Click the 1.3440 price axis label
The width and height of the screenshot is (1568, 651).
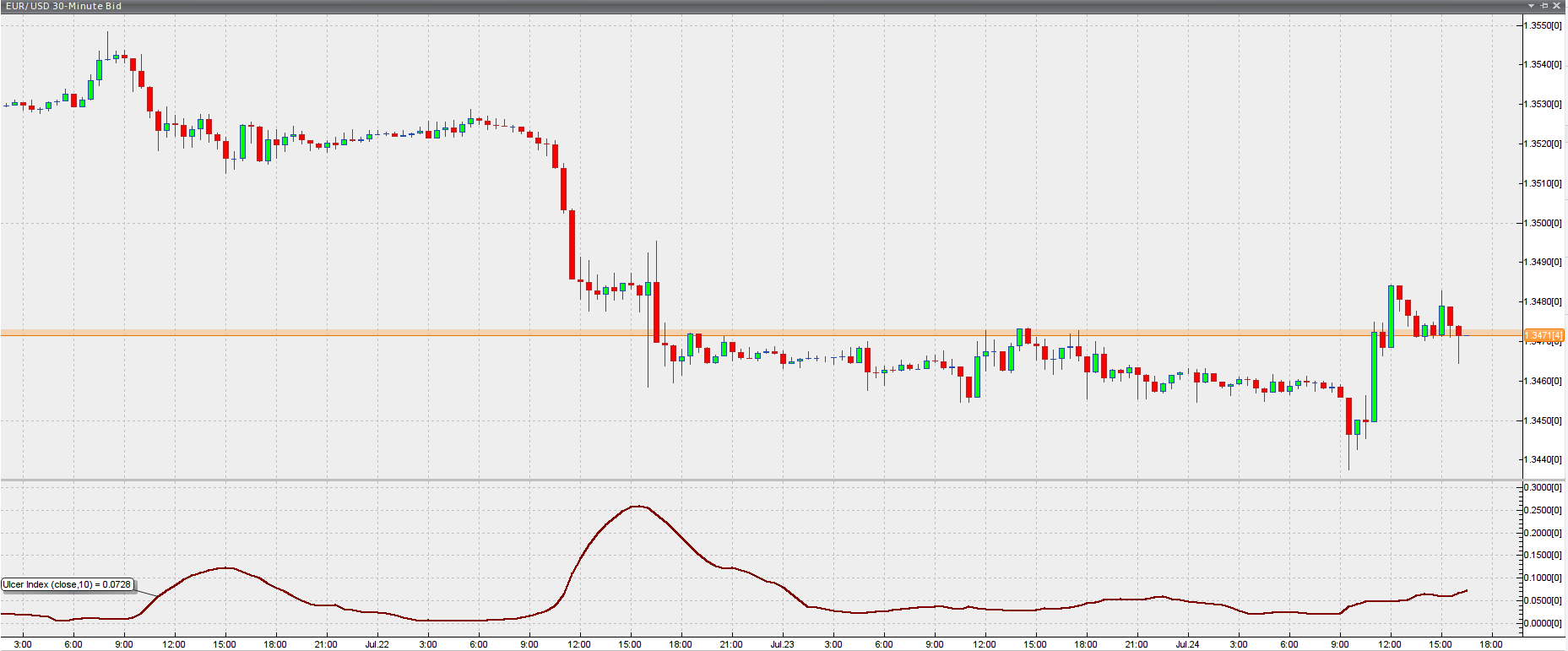click(x=1543, y=459)
